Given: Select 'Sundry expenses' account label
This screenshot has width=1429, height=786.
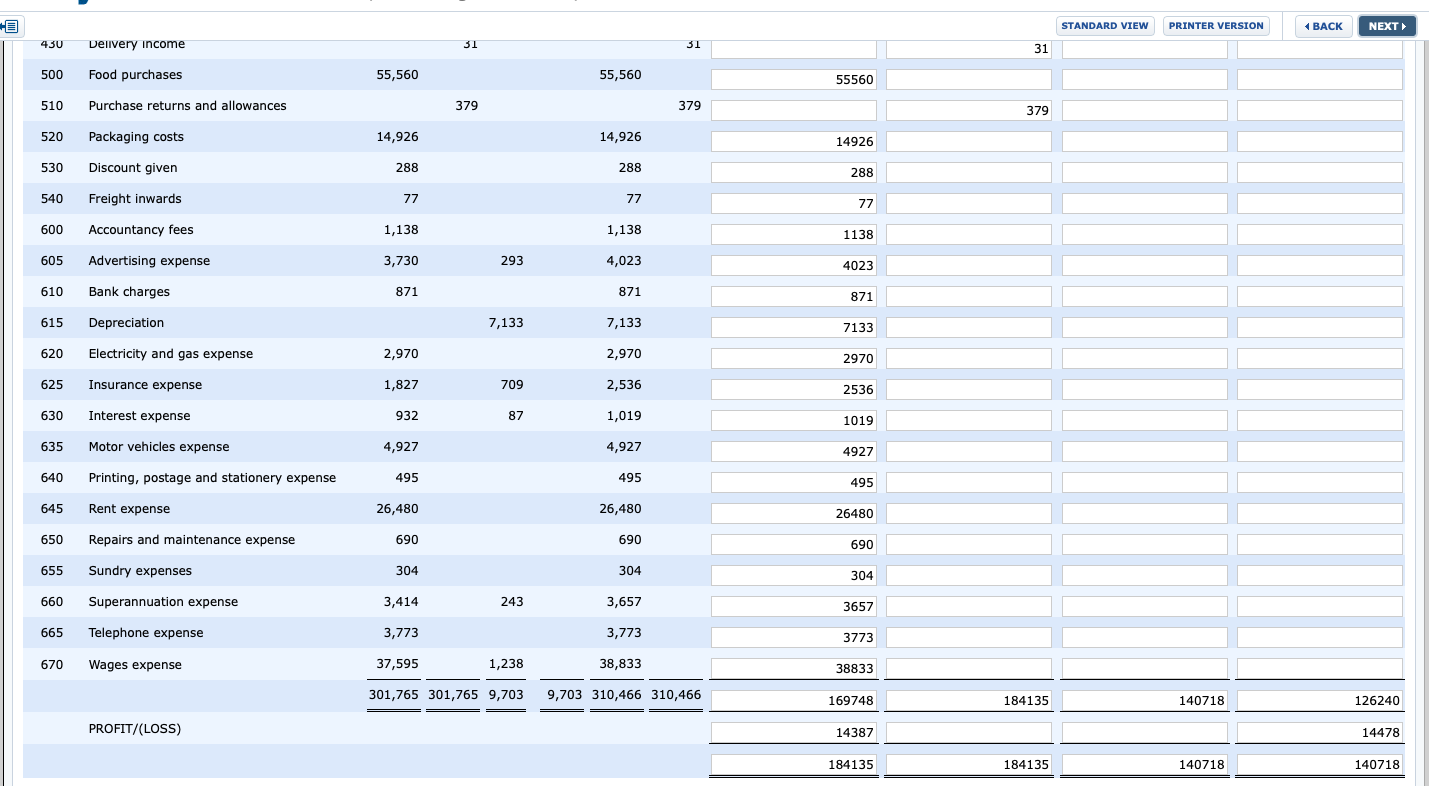Looking at the screenshot, I should (140, 571).
